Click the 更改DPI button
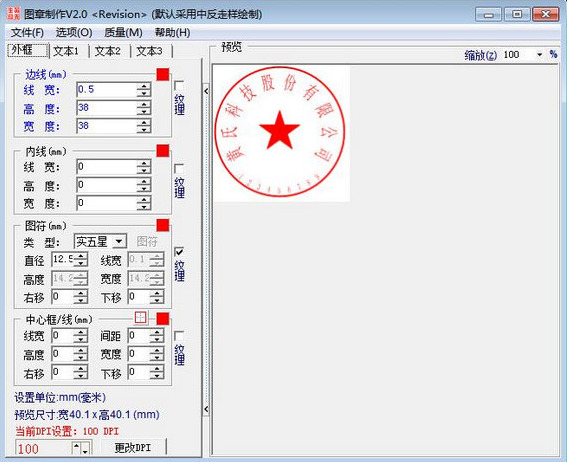The image size is (567, 462). click(x=133, y=448)
